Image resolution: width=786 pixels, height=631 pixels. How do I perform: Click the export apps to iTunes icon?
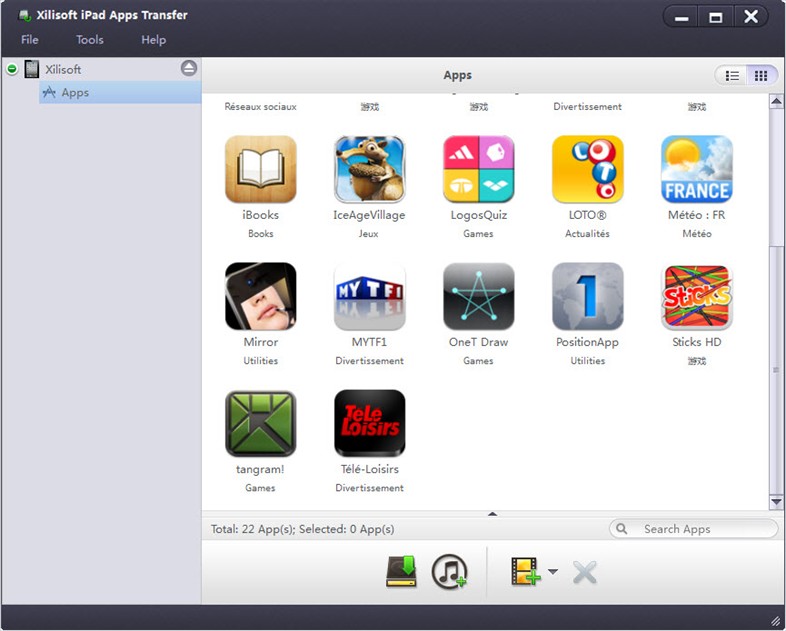tap(449, 572)
